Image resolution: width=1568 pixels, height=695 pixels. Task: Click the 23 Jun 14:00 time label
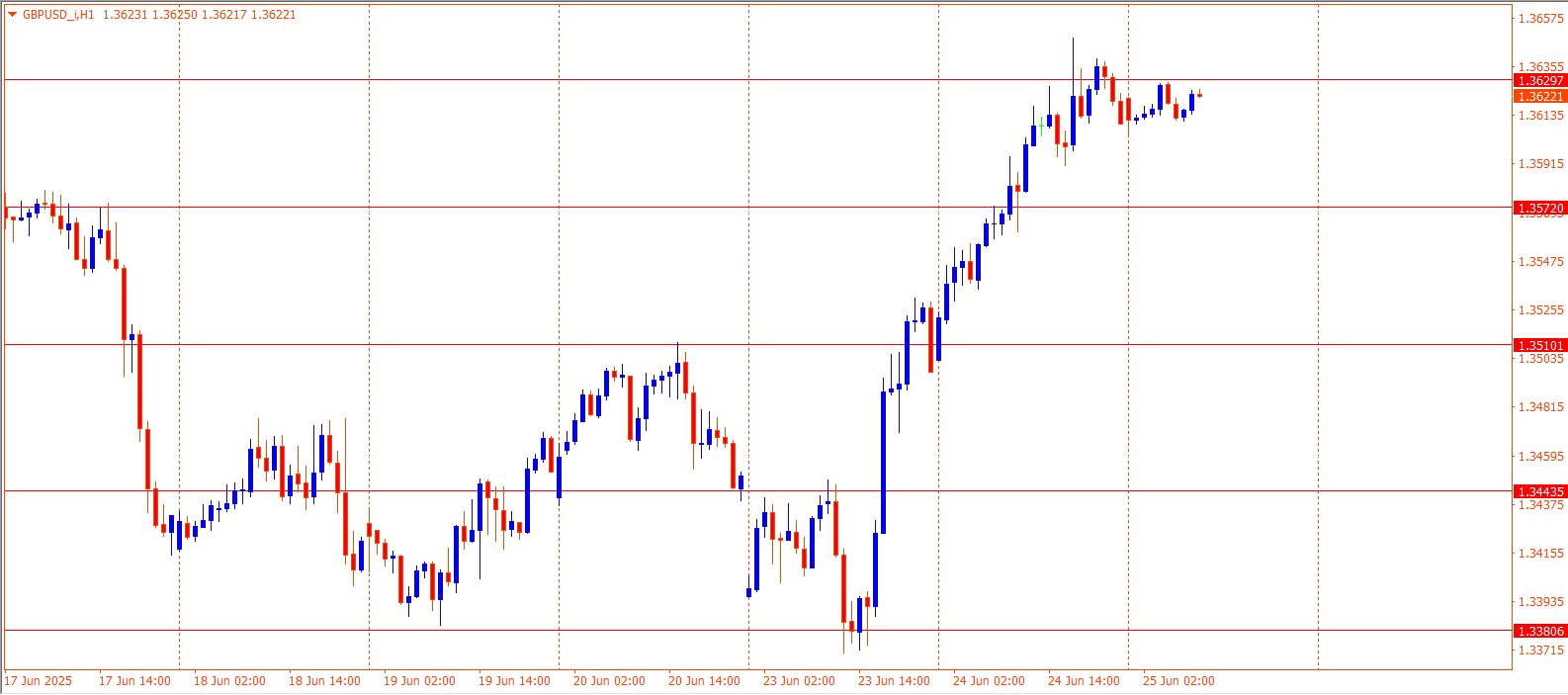894,681
